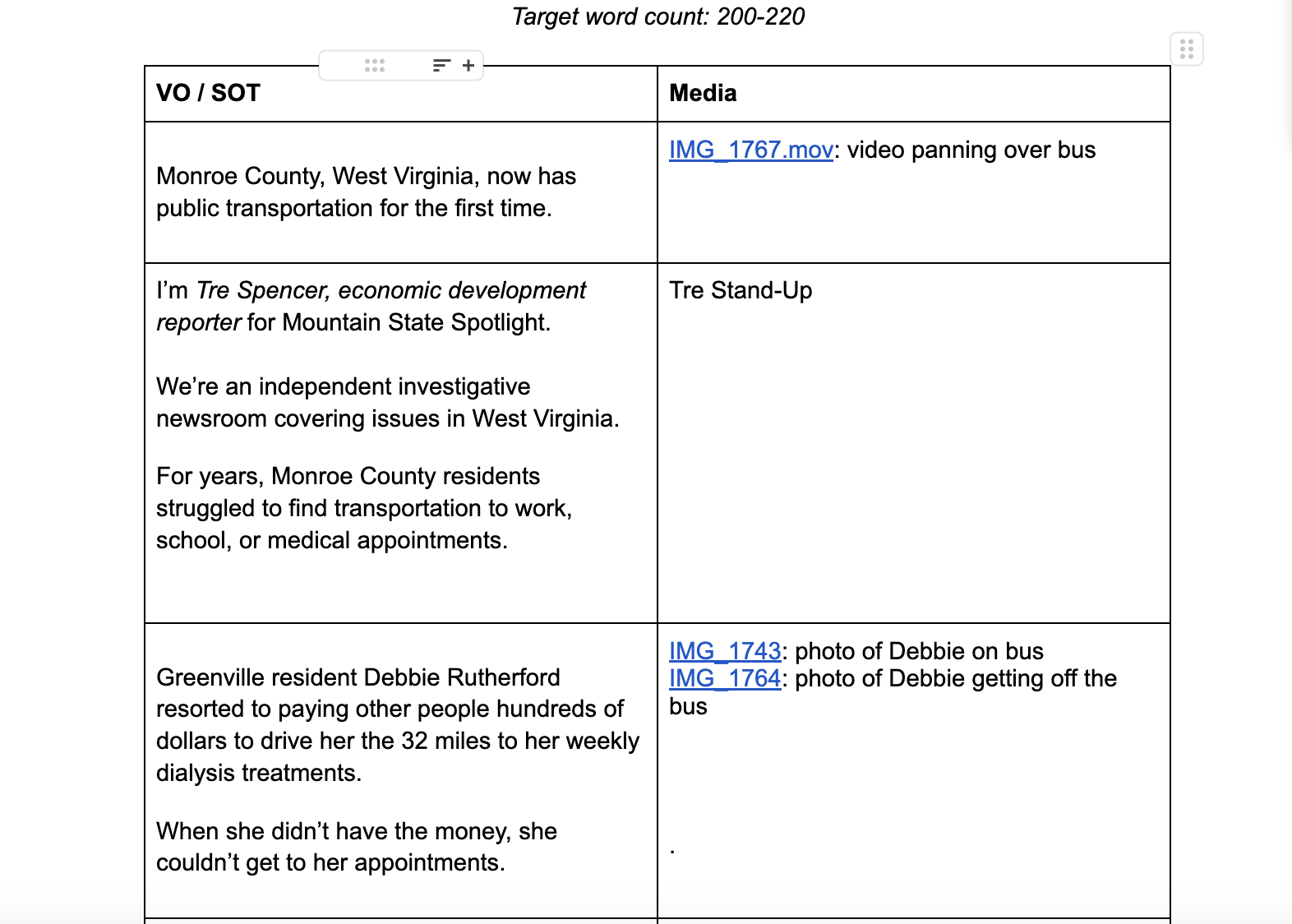Screen dimensions: 1292x924
Task: Click 'photo of Debbie getting off the' text
Action: 956,678
